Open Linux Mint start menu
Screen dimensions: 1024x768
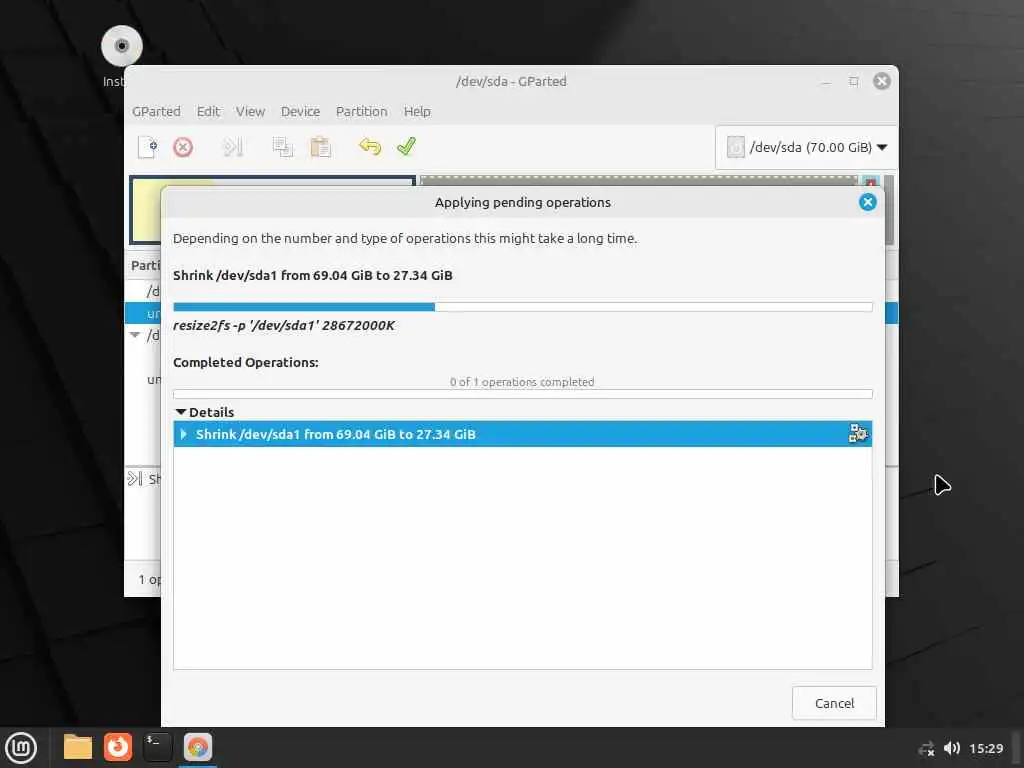[21, 748]
